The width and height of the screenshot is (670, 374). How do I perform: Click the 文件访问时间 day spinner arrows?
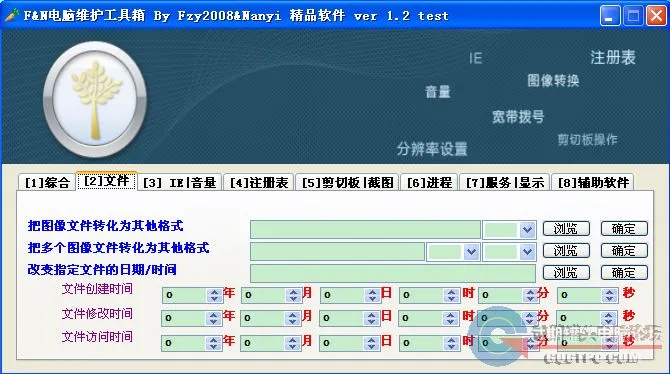point(371,343)
